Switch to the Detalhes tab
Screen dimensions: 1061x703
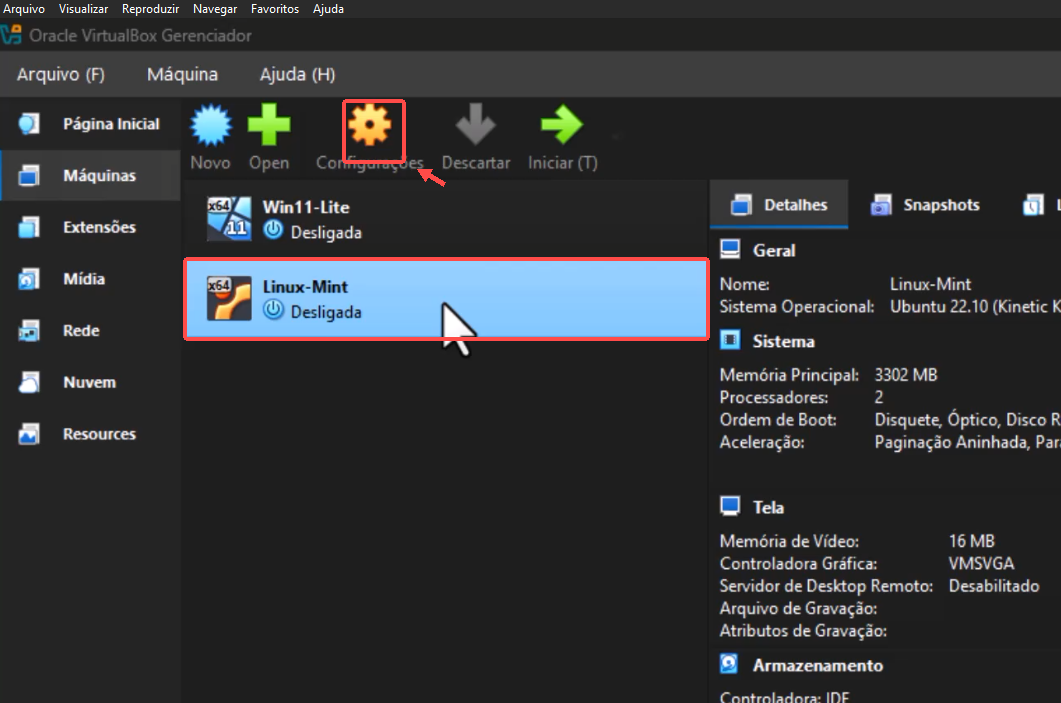click(779, 204)
